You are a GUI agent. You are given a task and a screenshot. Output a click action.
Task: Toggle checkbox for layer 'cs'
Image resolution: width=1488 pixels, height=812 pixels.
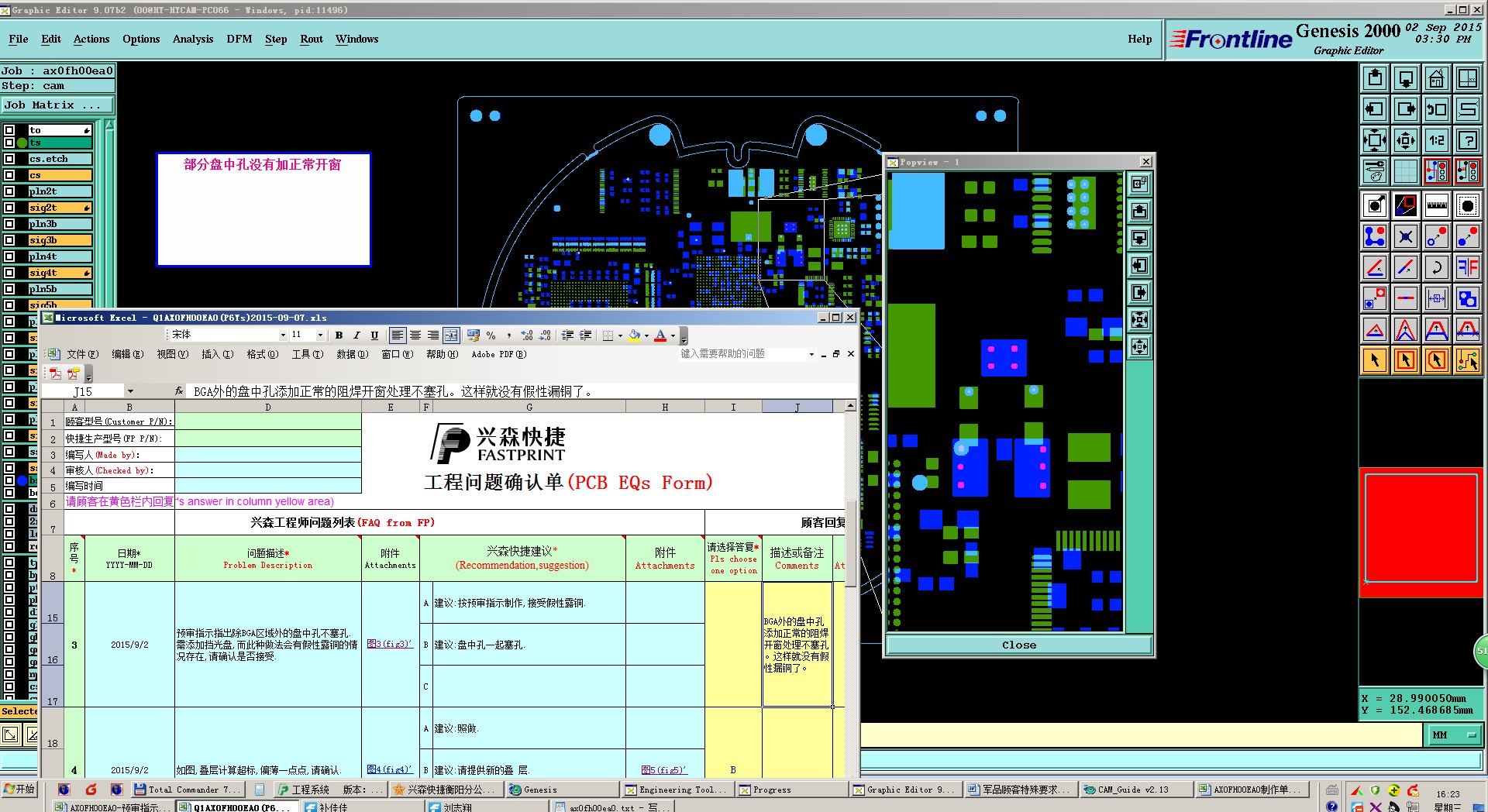9,175
